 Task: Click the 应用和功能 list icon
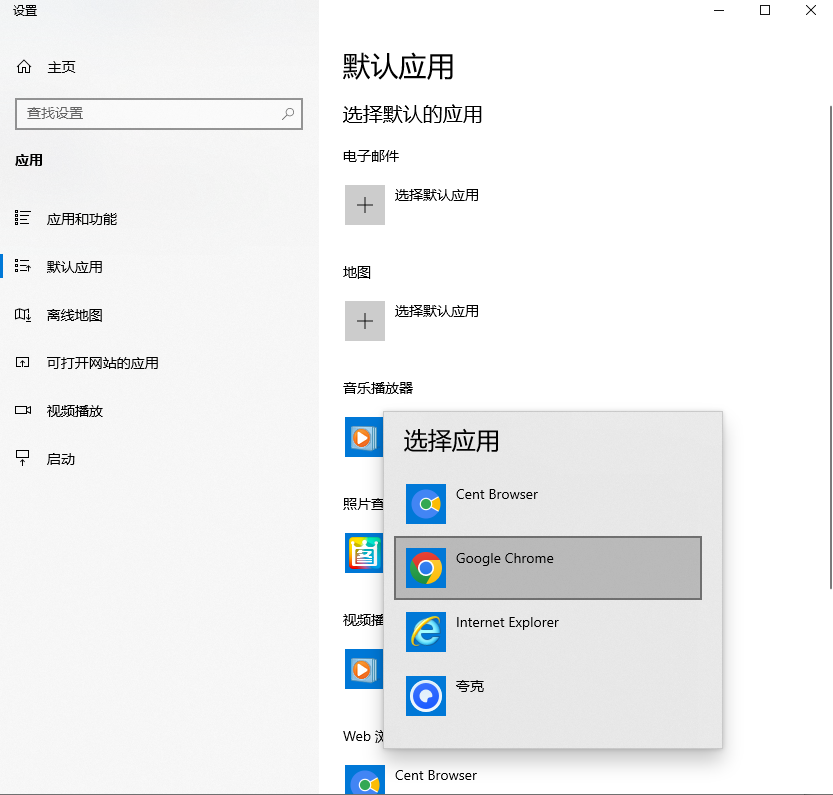click(22, 218)
